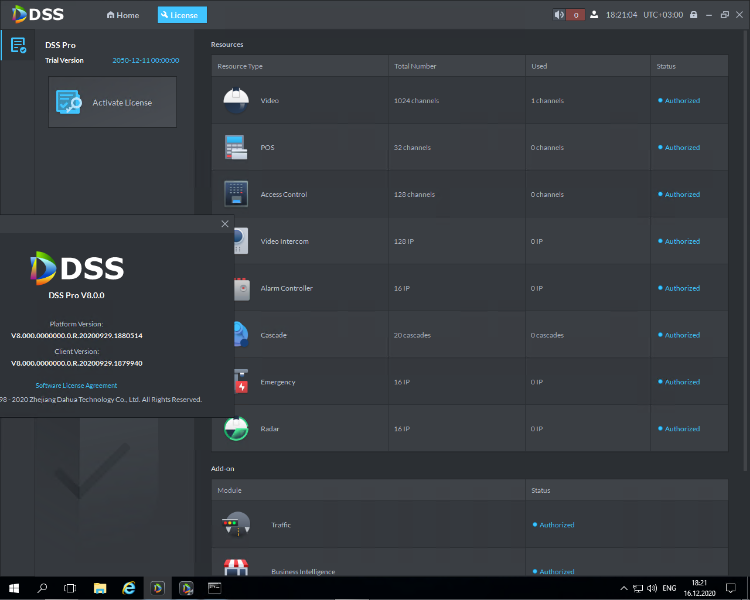Switch to the first DSS taskbar app
This screenshot has width=750, height=600.
pos(157,588)
